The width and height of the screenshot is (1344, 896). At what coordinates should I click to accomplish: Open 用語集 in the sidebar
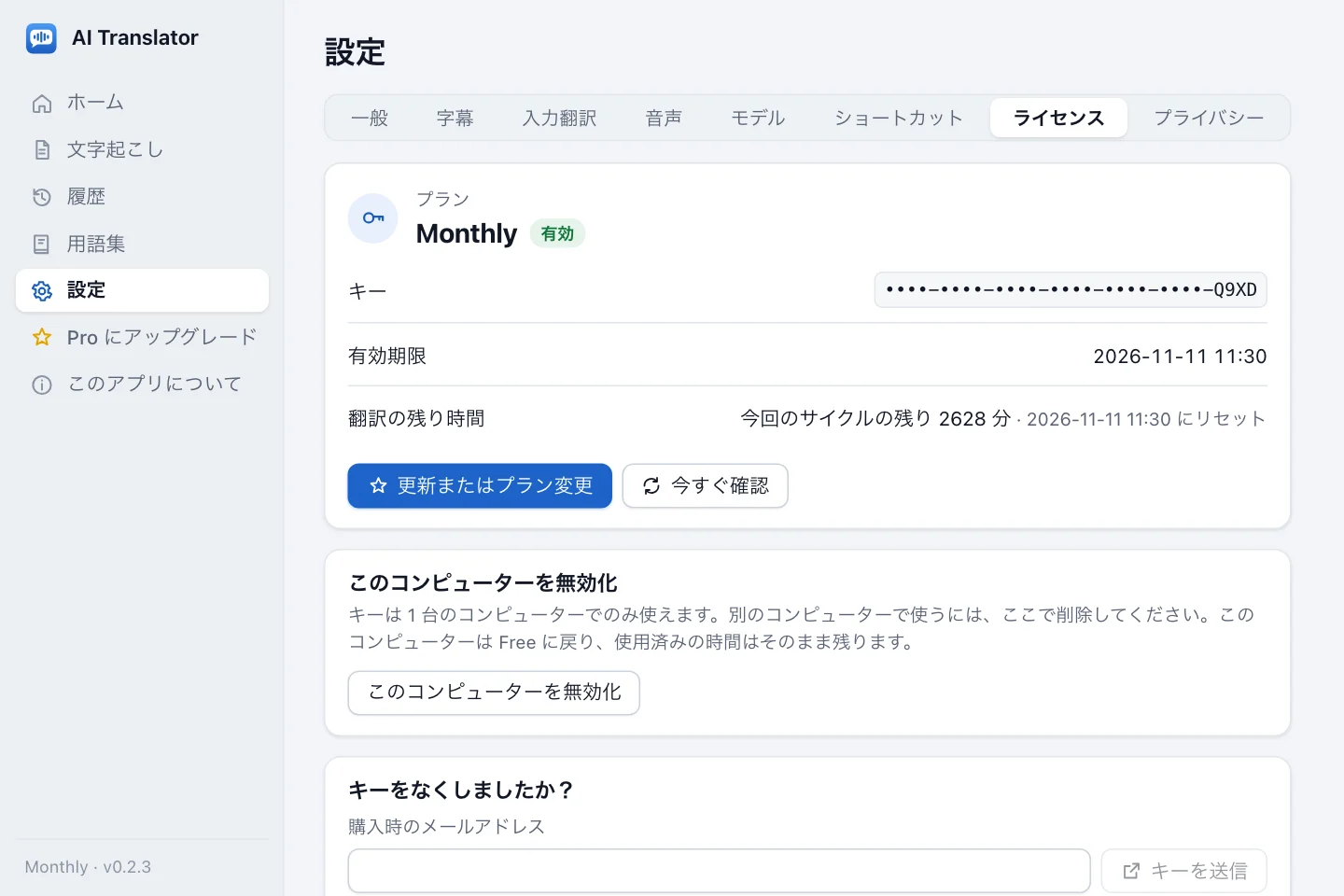point(142,244)
